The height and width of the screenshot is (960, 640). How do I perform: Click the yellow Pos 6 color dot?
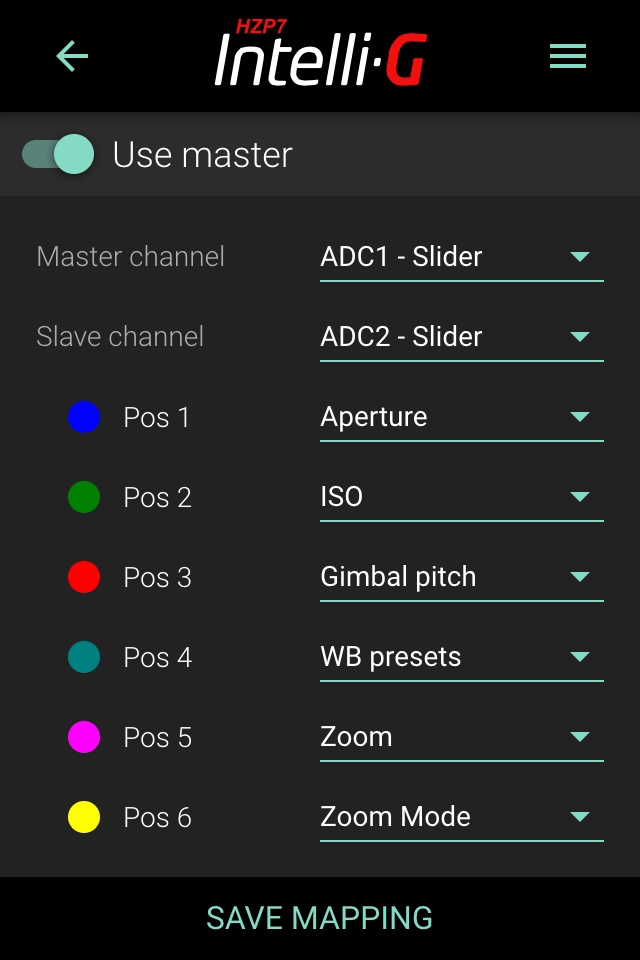(x=84, y=817)
